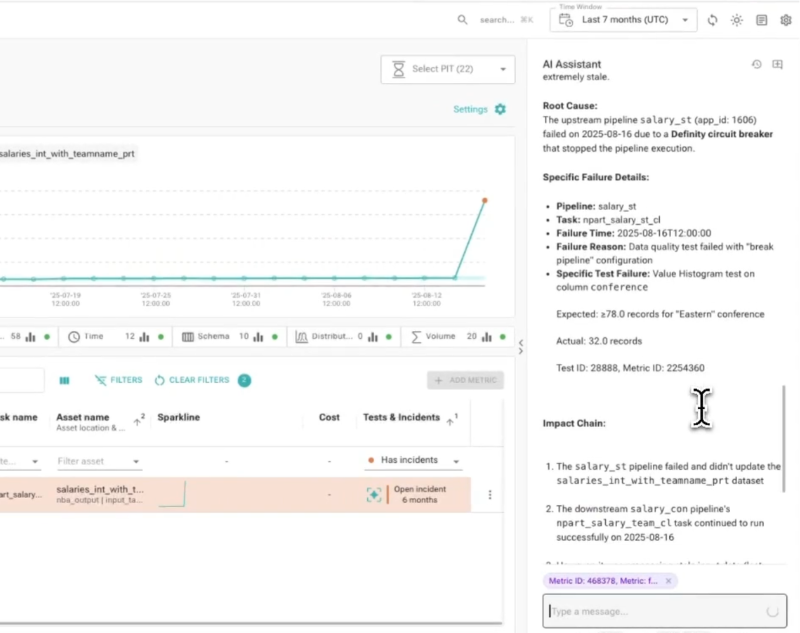Click the FILTERS button
This screenshot has width=800, height=633.
coord(118,380)
